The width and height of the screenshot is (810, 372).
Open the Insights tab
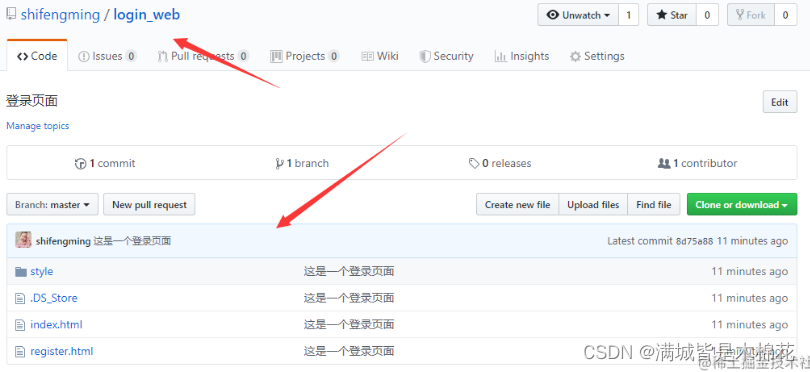522,56
